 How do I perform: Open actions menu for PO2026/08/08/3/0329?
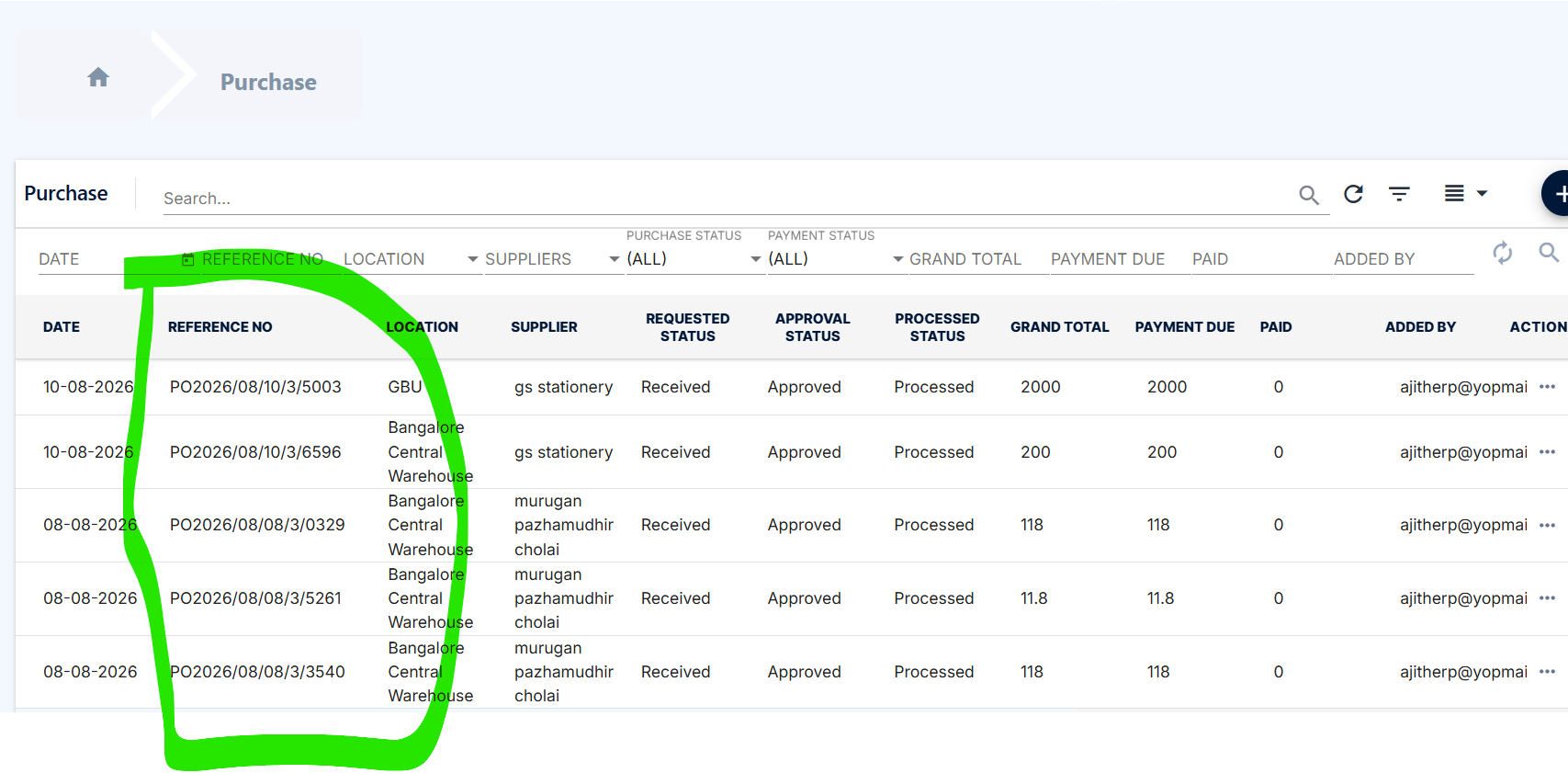coord(1548,526)
